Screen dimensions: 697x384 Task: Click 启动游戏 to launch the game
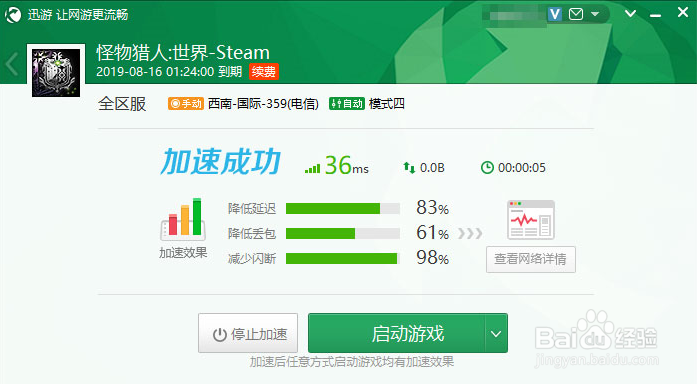click(397, 333)
